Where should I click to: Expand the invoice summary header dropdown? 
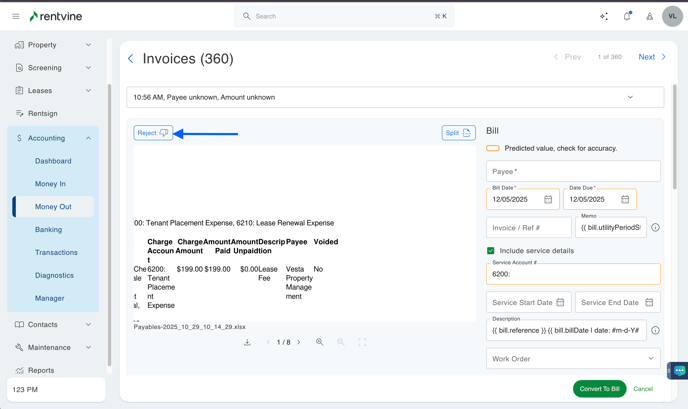click(630, 98)
